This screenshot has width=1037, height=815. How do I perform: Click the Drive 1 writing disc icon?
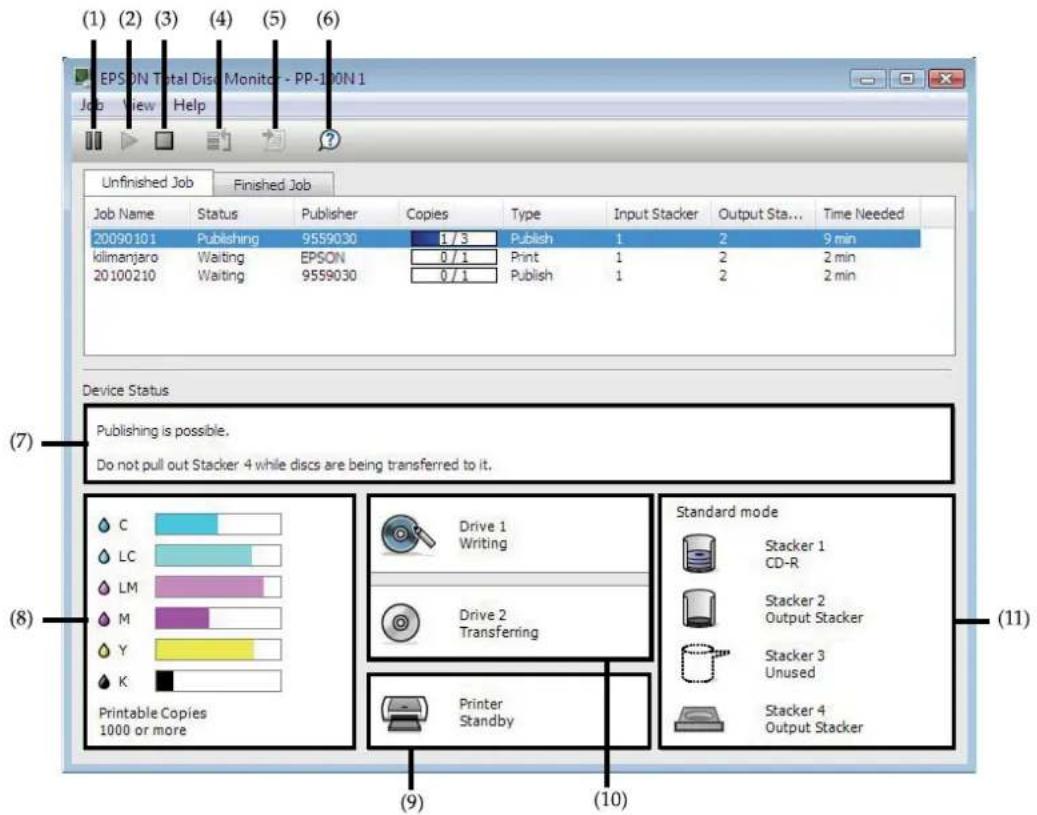408,535
